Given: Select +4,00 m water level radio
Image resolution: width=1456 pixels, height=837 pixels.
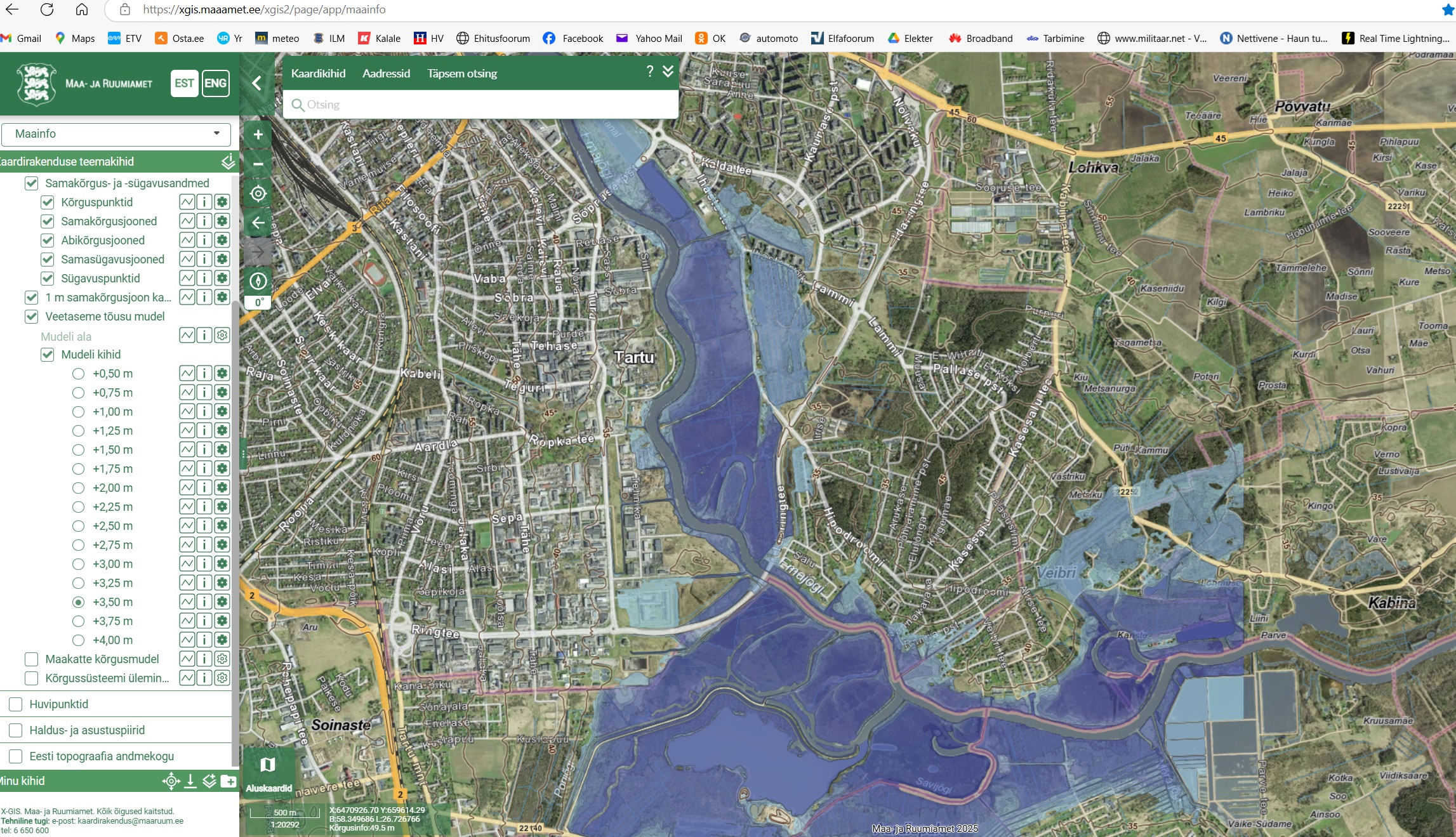Looking at the screenshot, I should [78, 640].
